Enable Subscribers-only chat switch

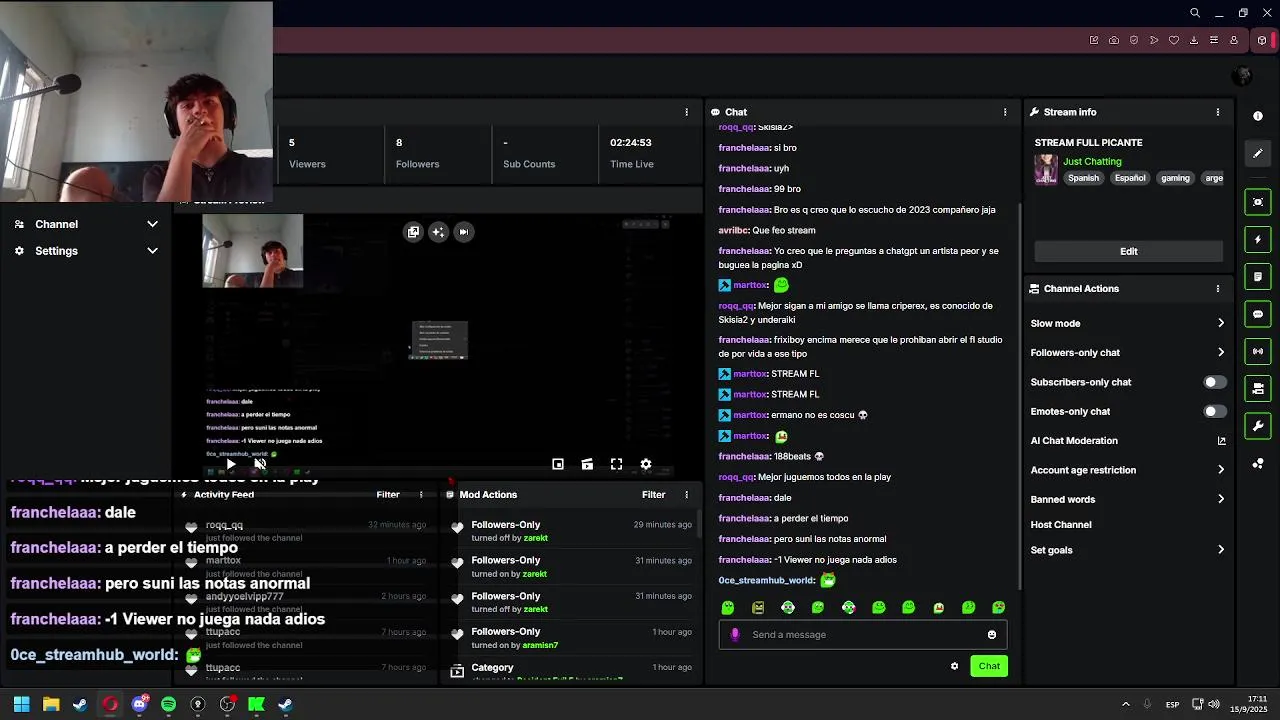coord(1214,382)
